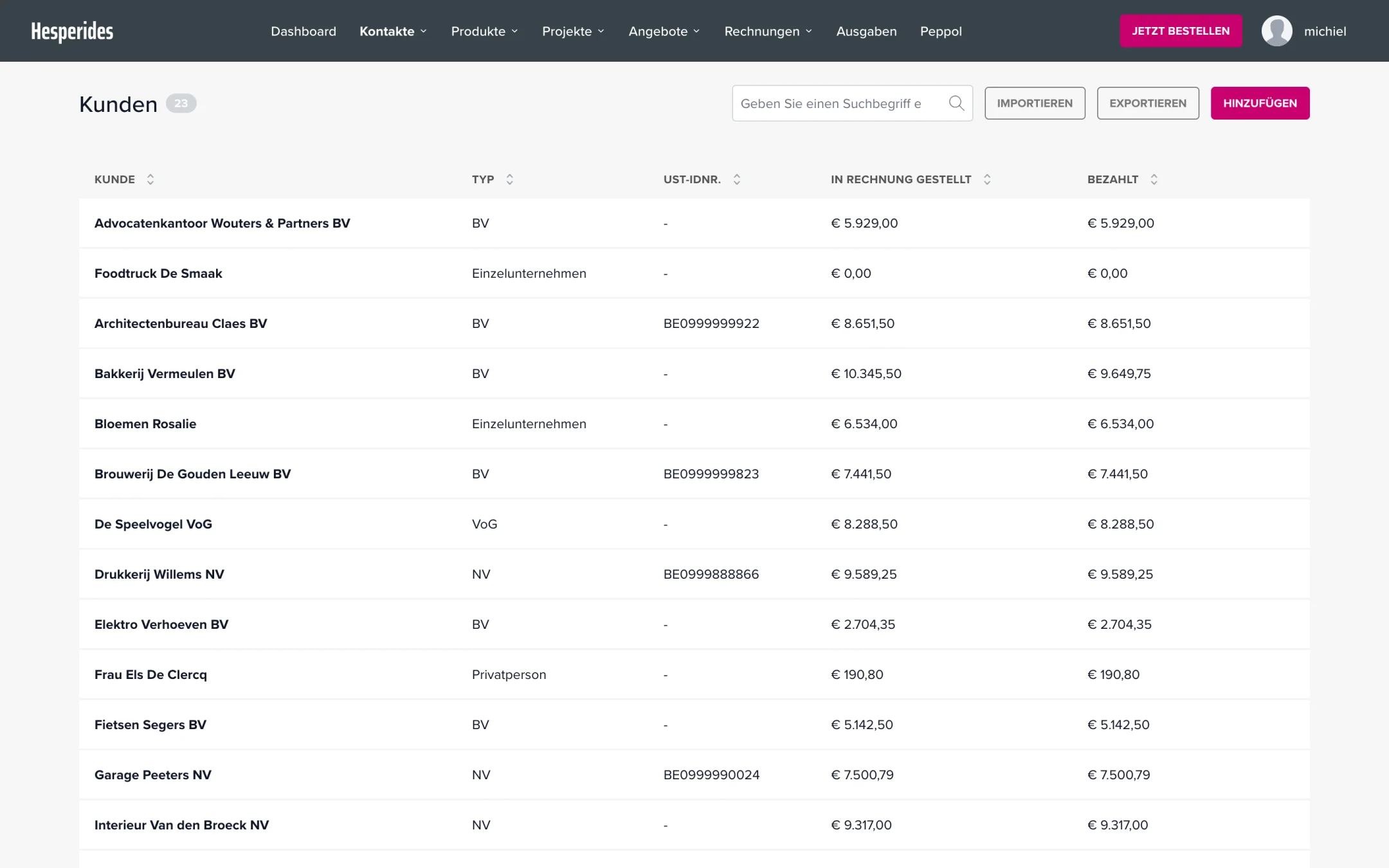Image resolution: width=1389 pixels, height=868 pixels.
Task: Open customer Foodtruck De Smaak
Action: coord(158,273)
